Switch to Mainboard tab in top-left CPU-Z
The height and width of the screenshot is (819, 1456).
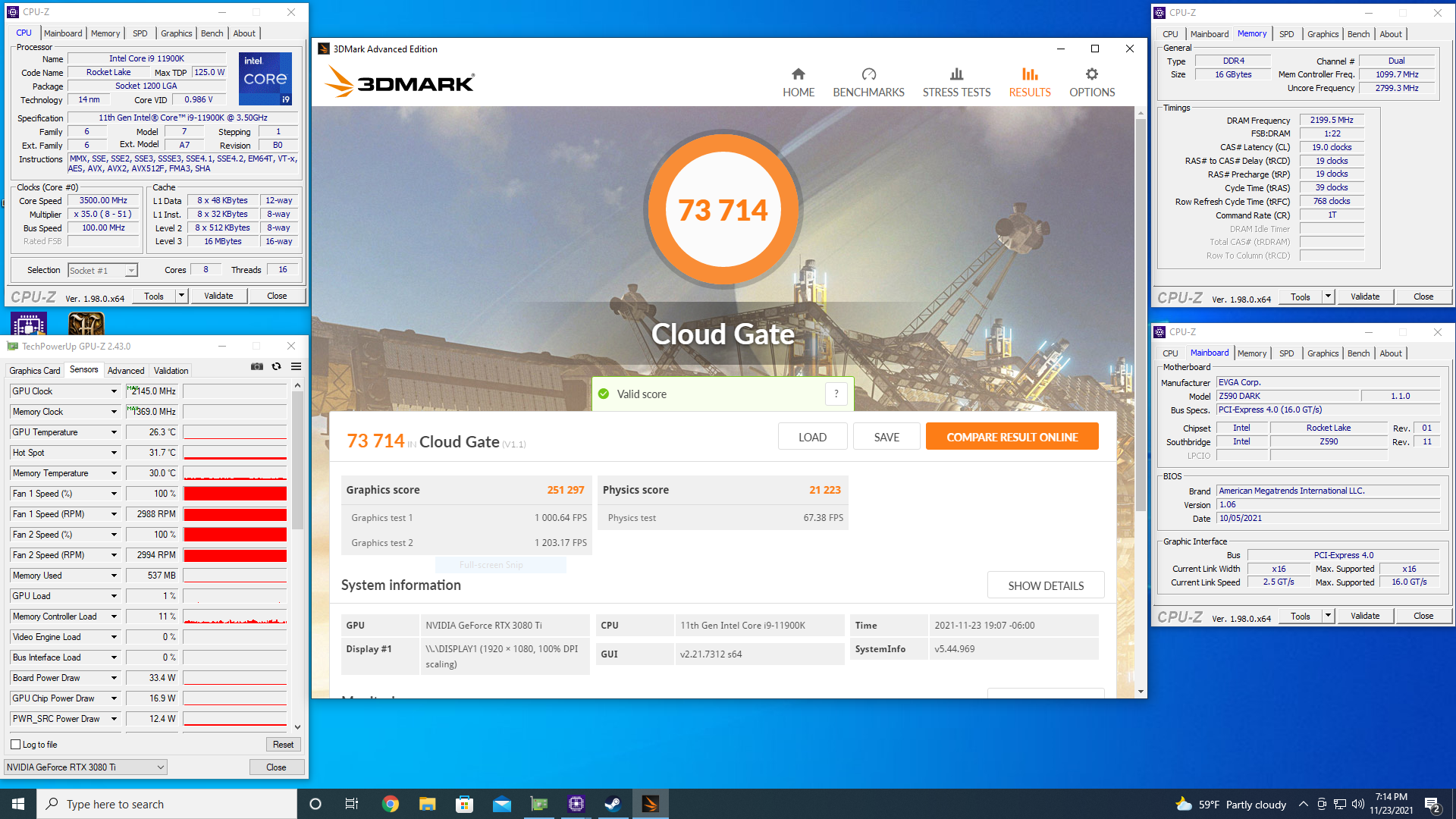63,33
